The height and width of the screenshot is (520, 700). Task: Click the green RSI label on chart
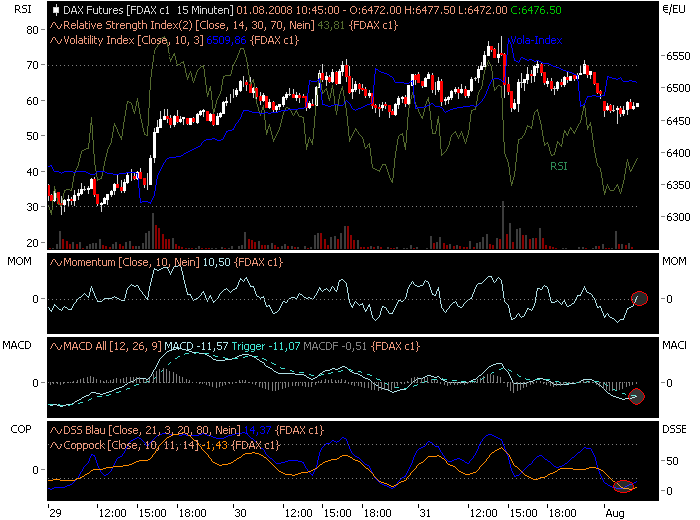[x=558, y=166]
